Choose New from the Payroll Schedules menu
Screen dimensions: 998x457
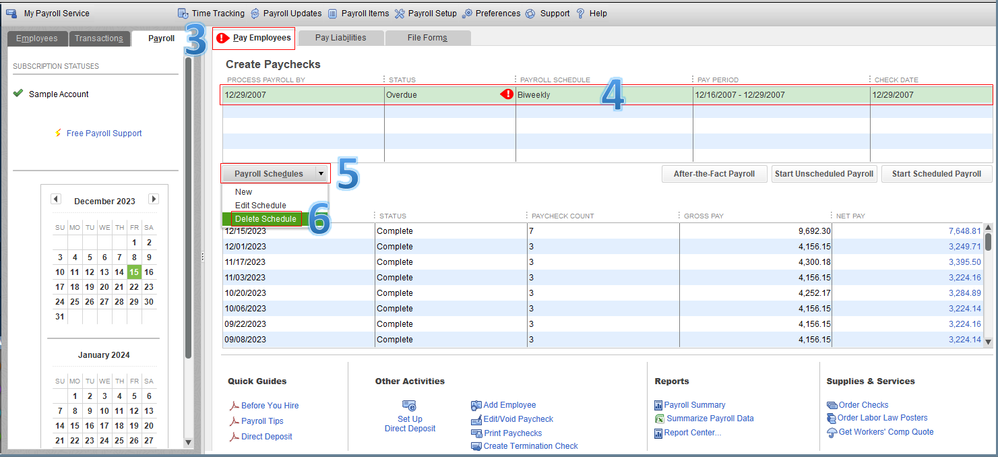point(243,192)
